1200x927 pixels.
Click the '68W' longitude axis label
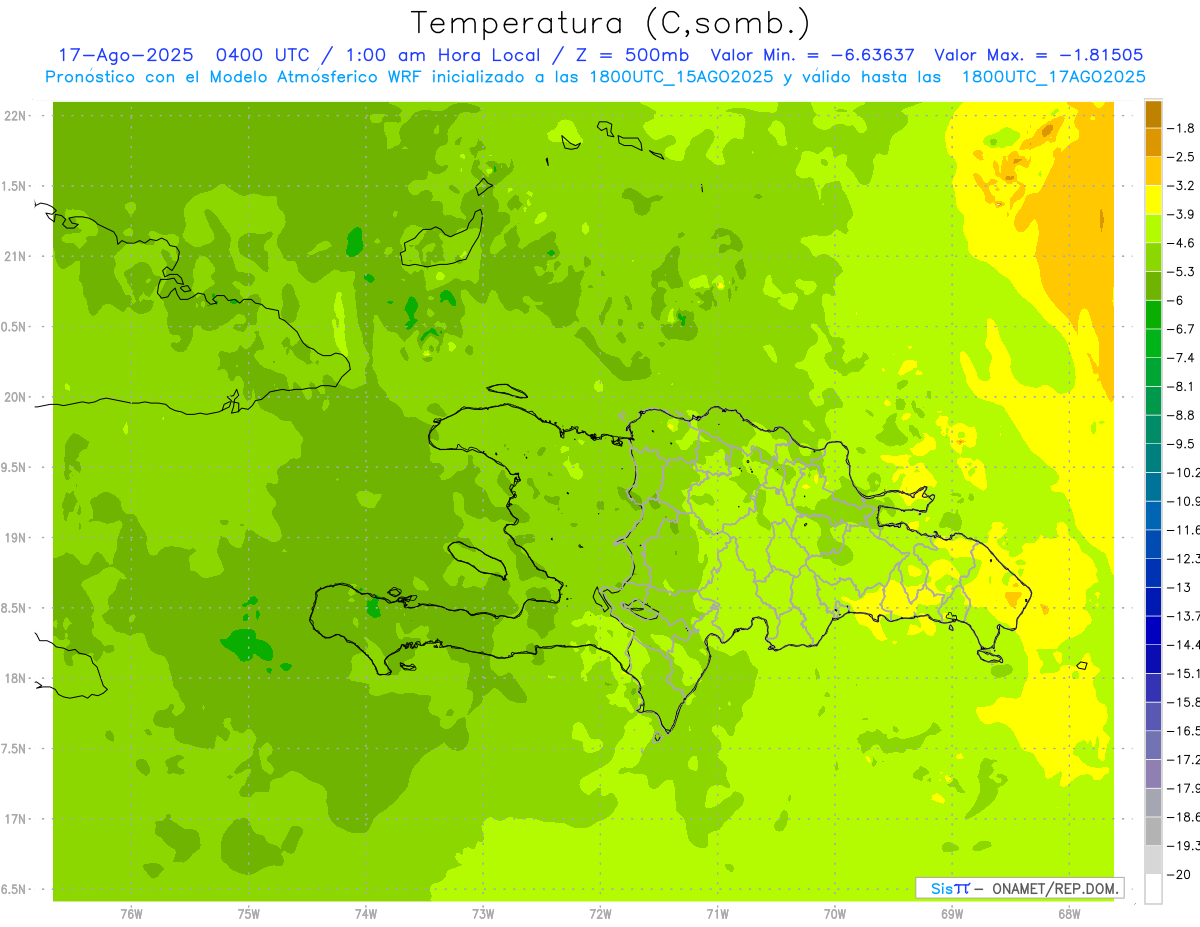1068,914
